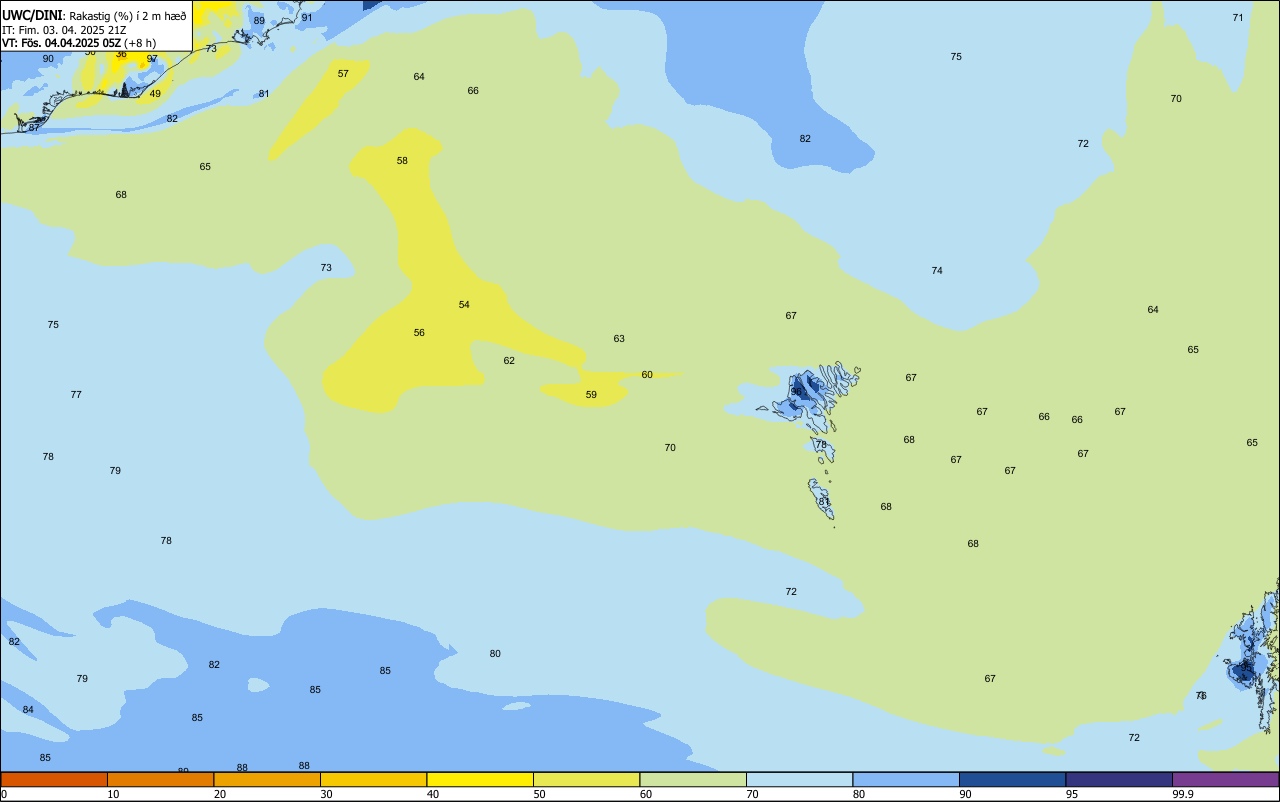Image resolution: width=1280 pixels, height=802 pixels.
Task: Click the 20–30 amber legend swatch
Action: [267, 779]
